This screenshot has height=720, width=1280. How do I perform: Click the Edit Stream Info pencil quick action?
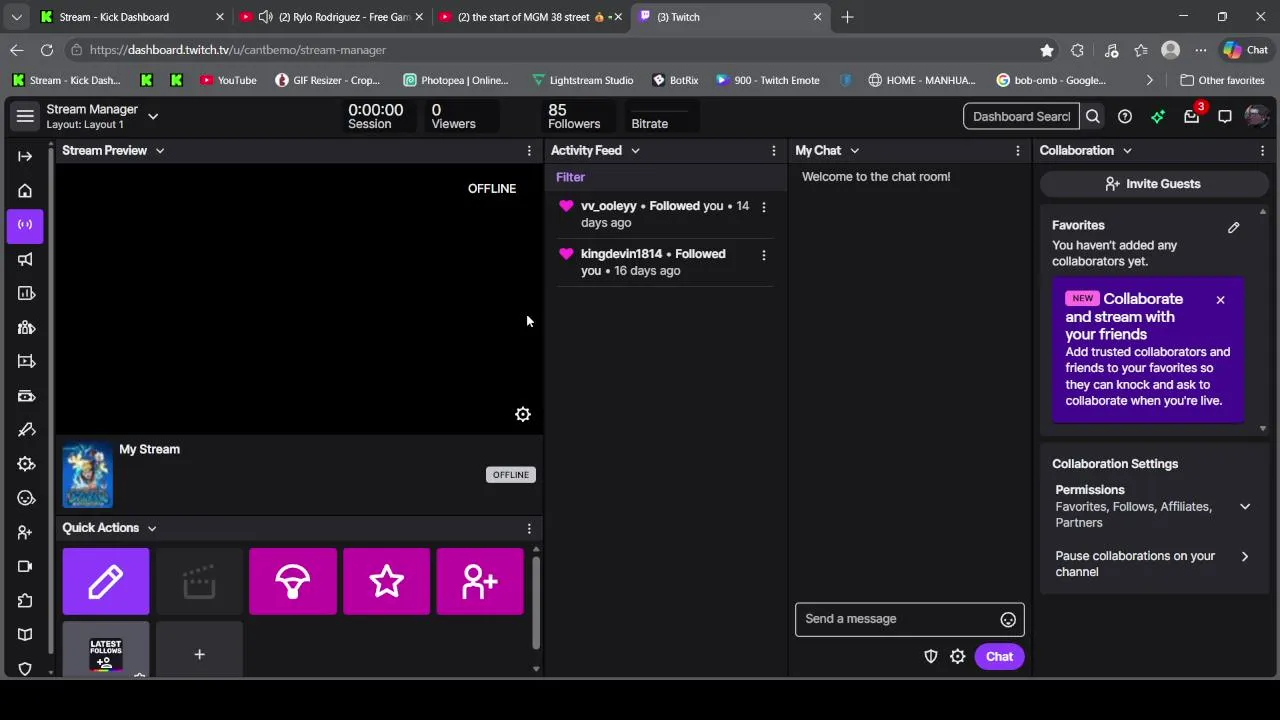[x=106, y=581]
